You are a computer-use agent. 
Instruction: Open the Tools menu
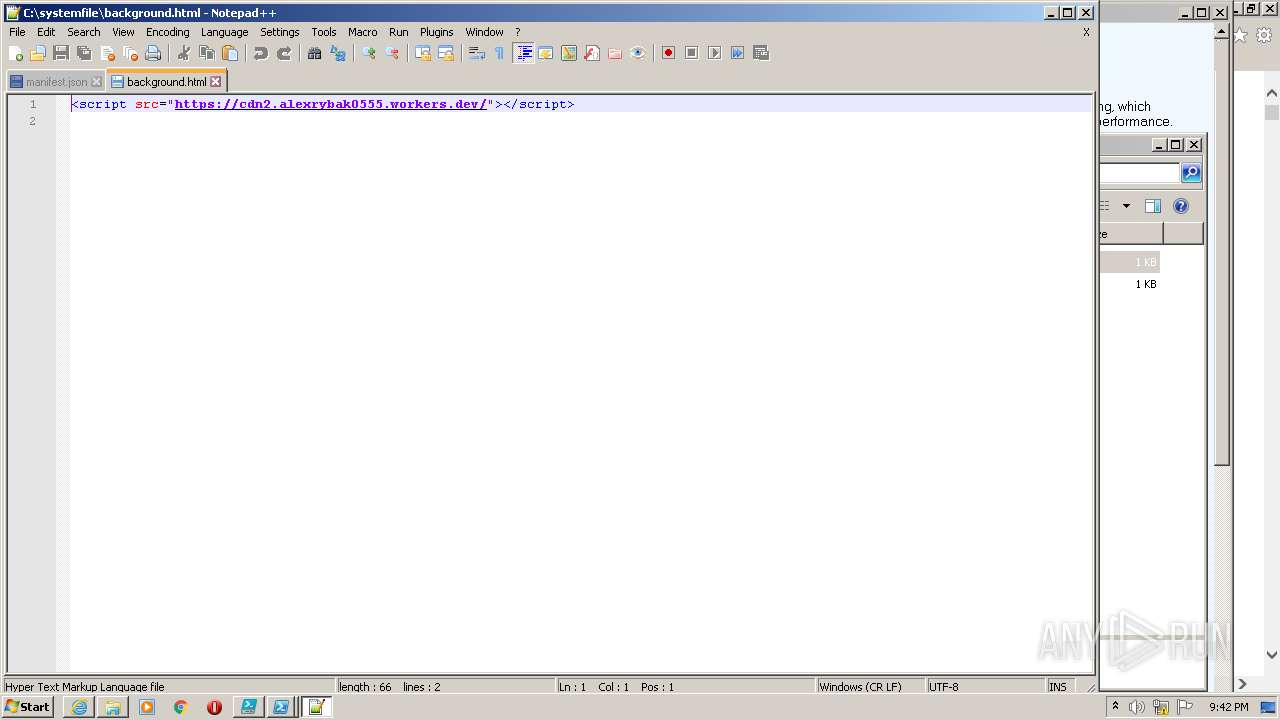(324, 32)
